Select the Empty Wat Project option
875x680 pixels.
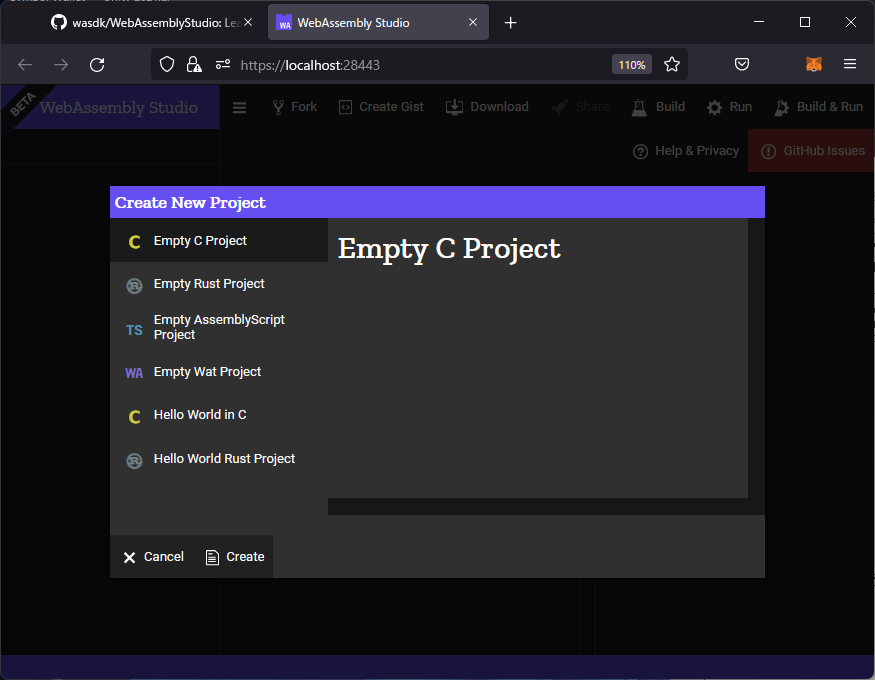point(207,372)
